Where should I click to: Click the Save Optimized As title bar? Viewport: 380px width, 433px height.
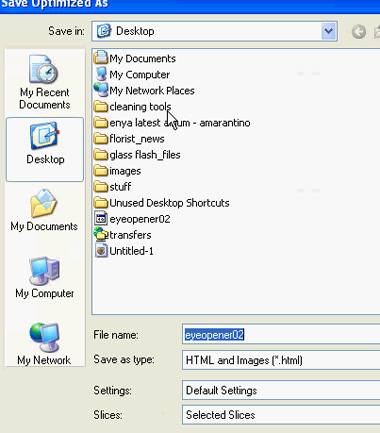190,6
